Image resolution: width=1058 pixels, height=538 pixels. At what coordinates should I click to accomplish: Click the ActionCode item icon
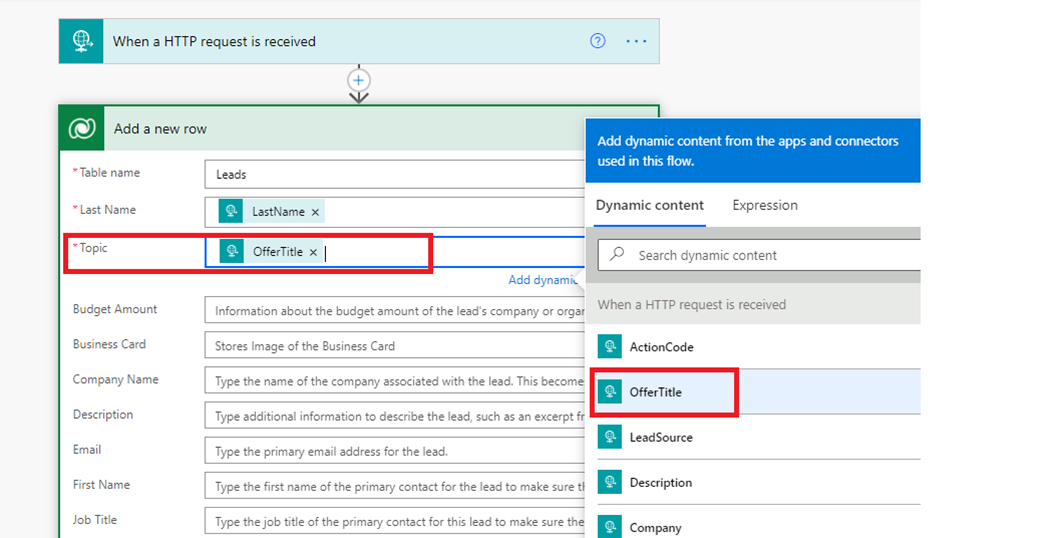[609, 346]
